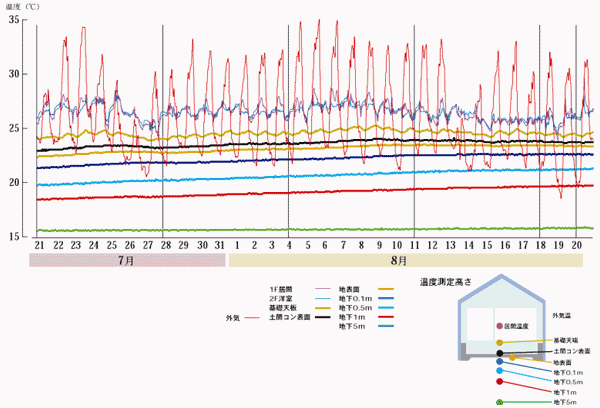
Task: Click the 地下0.1m label in the legend
Action: pos(355,299)
